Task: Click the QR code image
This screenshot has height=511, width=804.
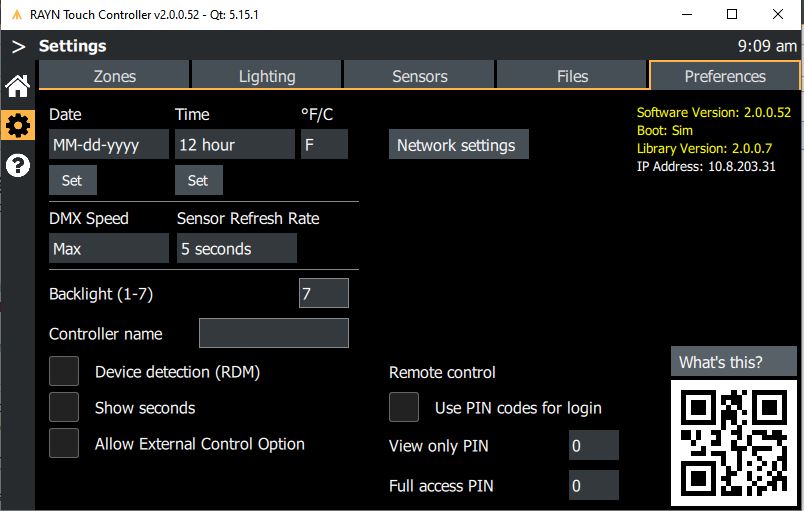Action: 734,442
